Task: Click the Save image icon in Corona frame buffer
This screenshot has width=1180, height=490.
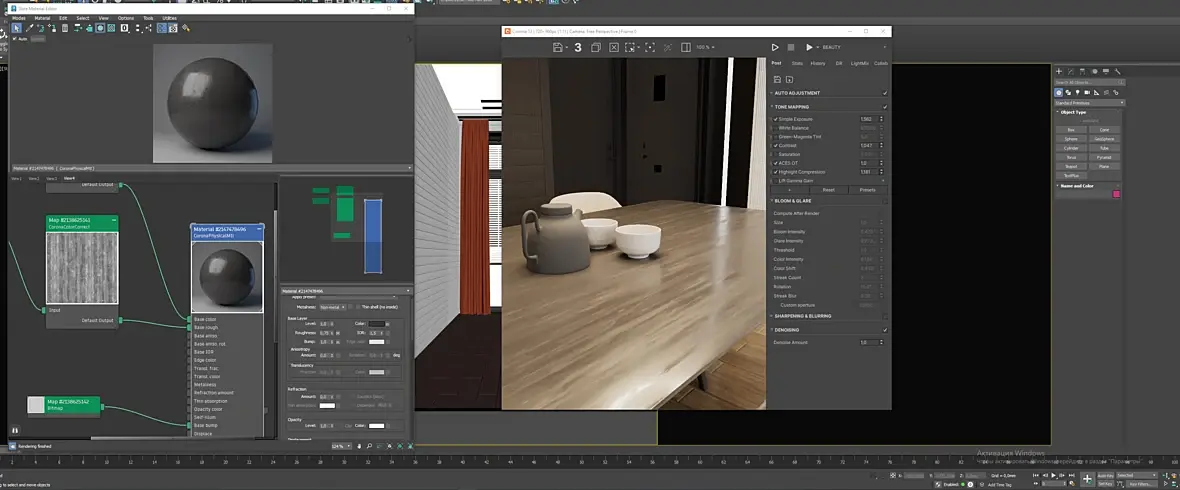Action: tap(559, 47)
